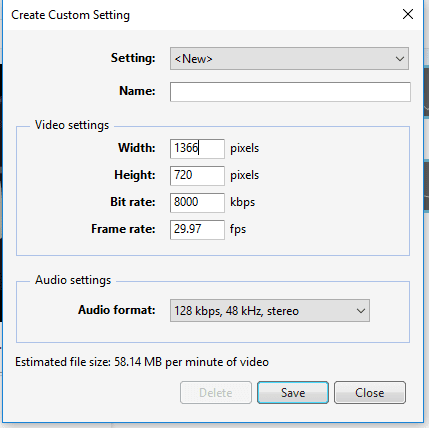Click the Estimated file size text
This screenshot has height=428, width=430.
click(x=142, y=362)
